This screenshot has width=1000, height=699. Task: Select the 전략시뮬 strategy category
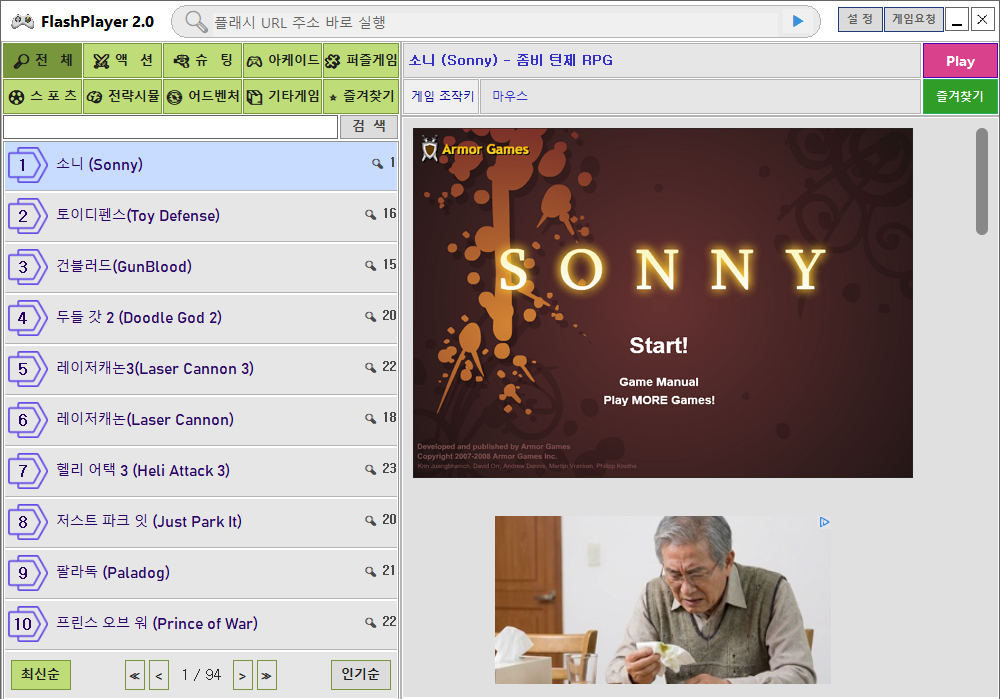[122, 96]
